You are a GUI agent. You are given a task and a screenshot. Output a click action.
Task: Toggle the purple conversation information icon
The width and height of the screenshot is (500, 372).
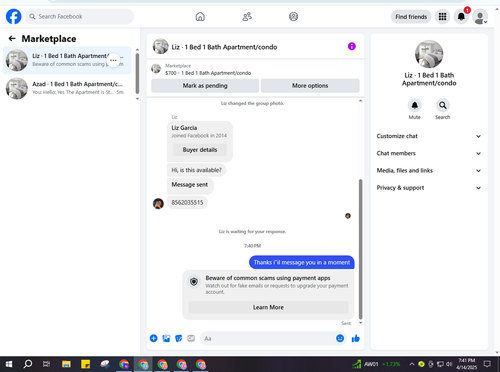pos(352,46)
